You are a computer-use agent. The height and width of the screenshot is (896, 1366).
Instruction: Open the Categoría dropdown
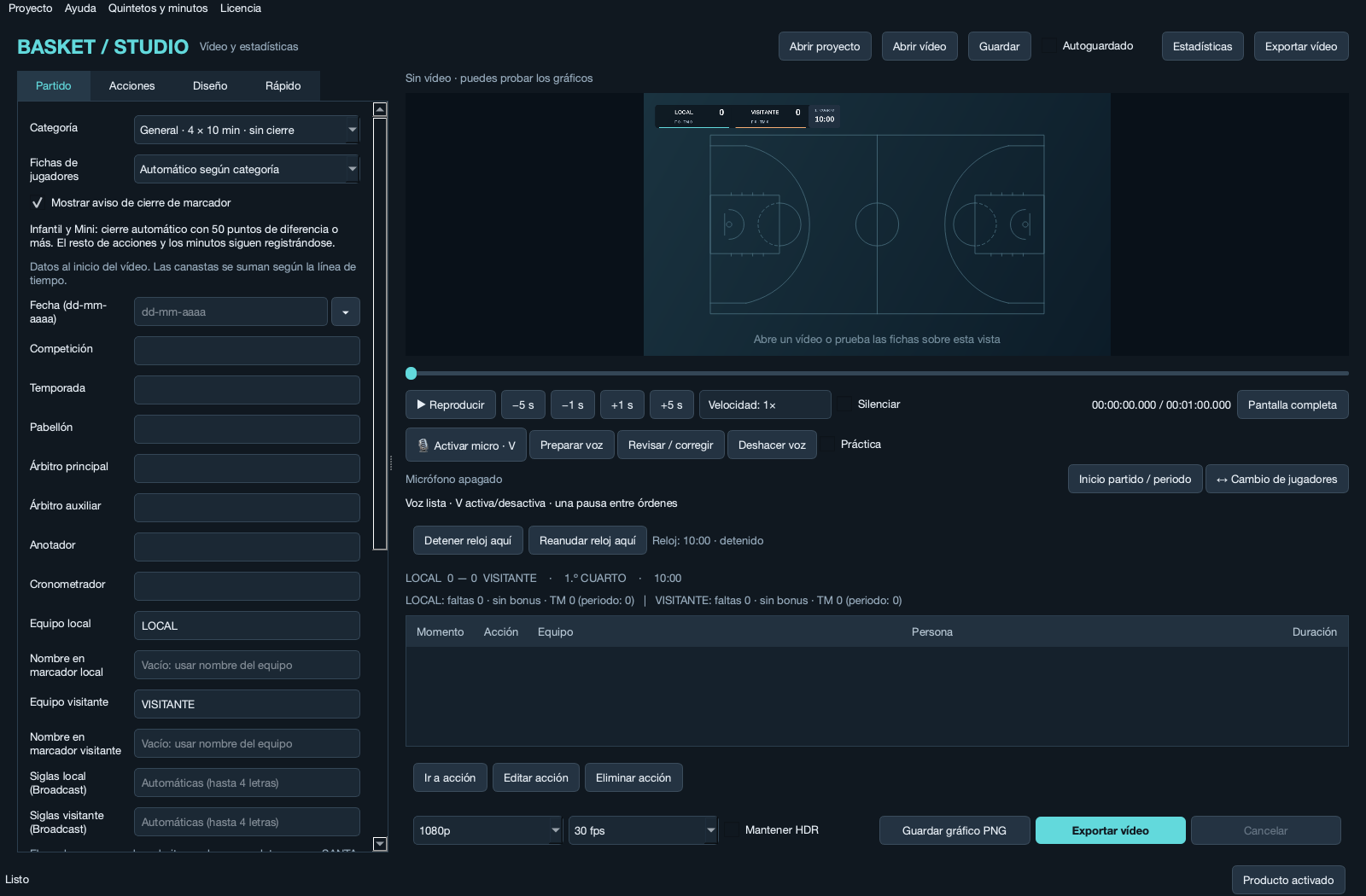point(247,130)
